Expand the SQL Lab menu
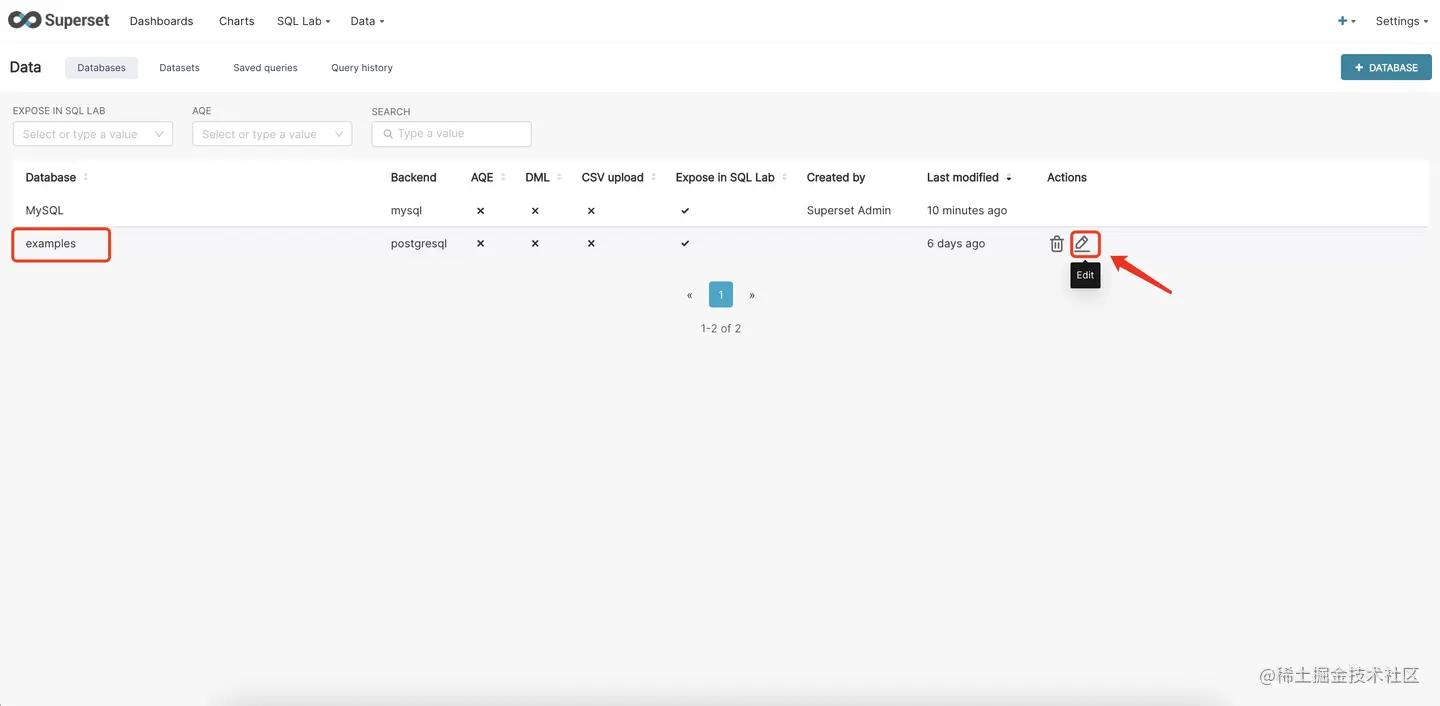The height and width of the screenshot is (706, 1440). click(x=303, y=21)
